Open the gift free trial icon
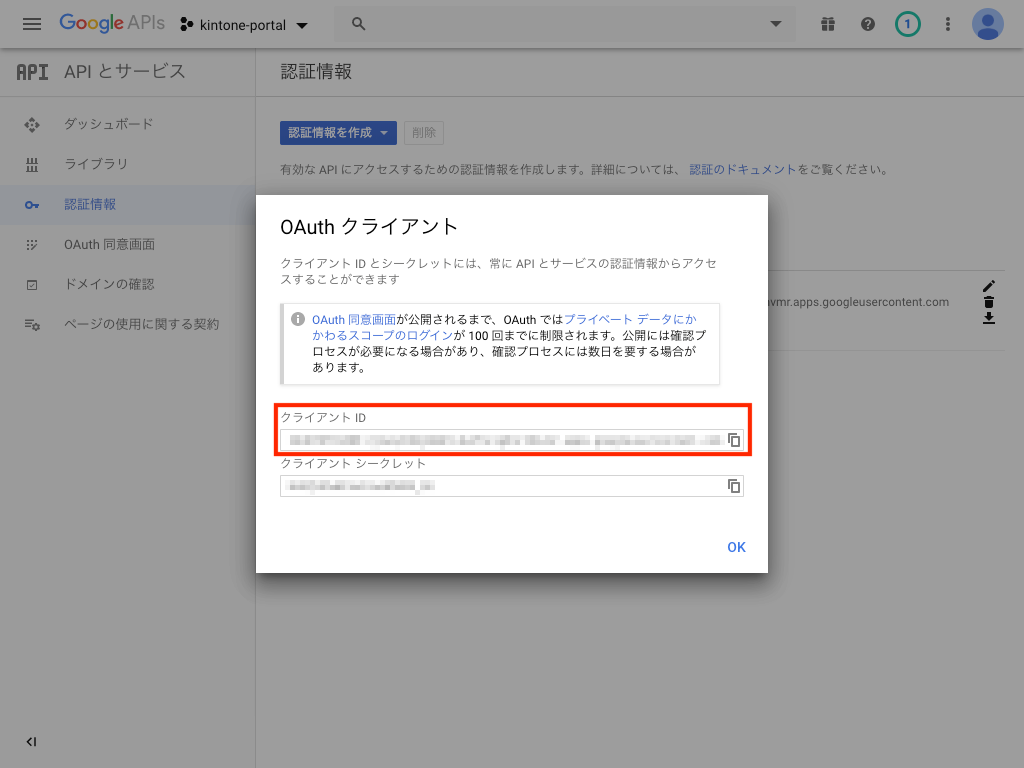Viewport: 1024px width, 768px height. [x=827, y=24]
